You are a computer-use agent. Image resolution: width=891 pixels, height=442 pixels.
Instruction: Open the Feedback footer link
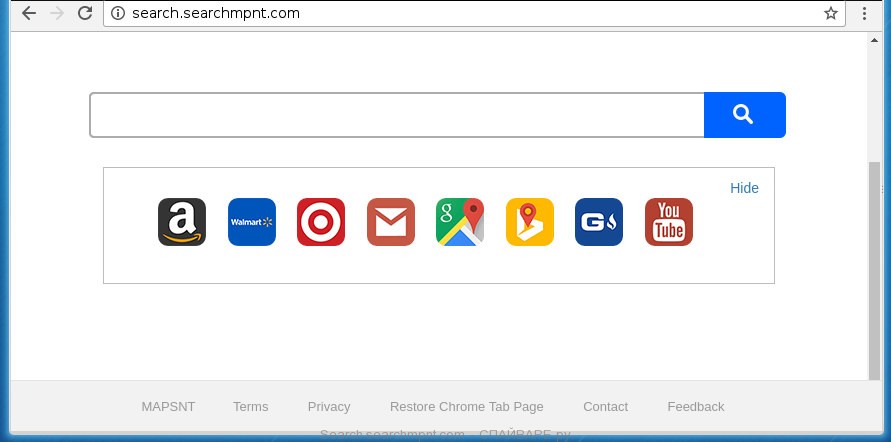[696, 407]
